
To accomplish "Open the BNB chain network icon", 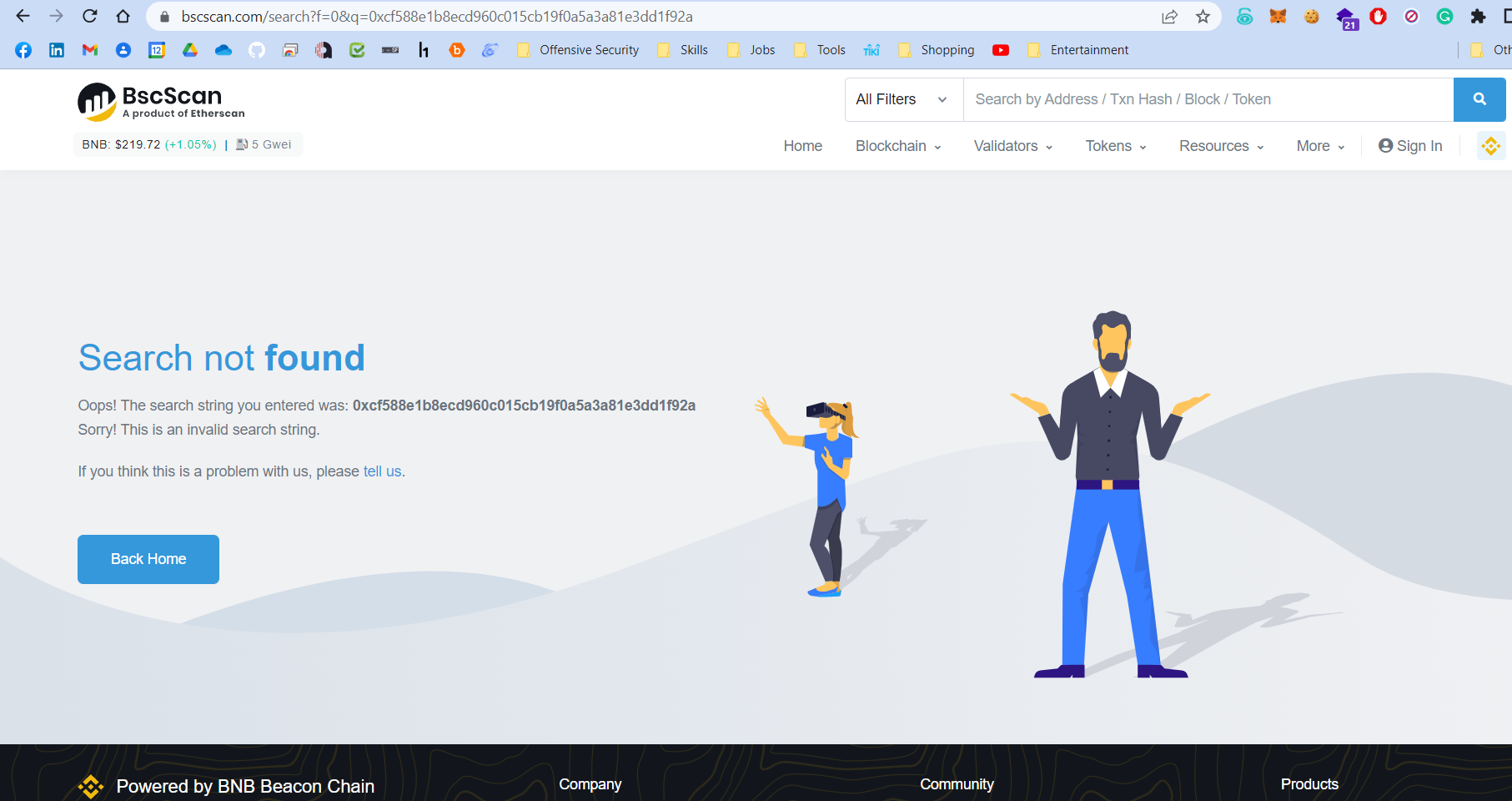I will 1491,146.
